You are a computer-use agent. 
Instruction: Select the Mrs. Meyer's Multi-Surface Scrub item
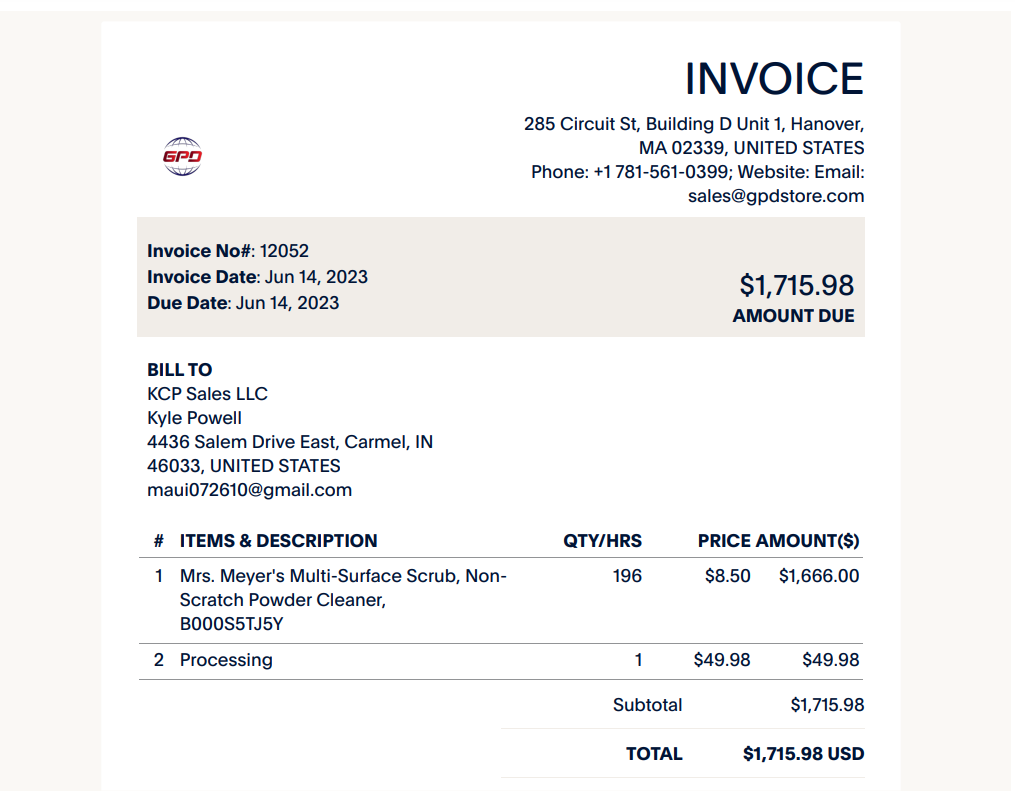(x=343, y=600)
